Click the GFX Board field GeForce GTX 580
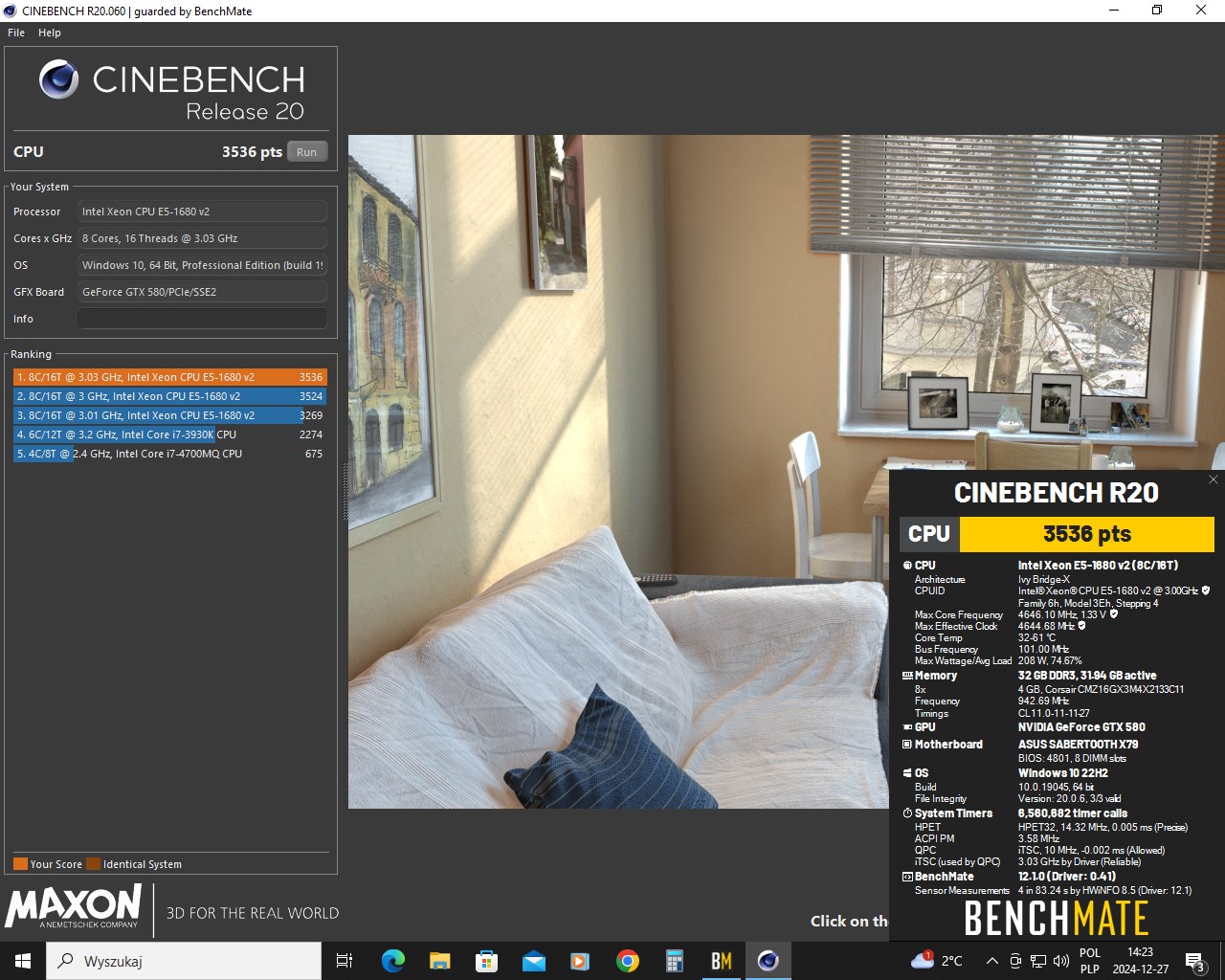1225x980 pixels. pos(202,292)
